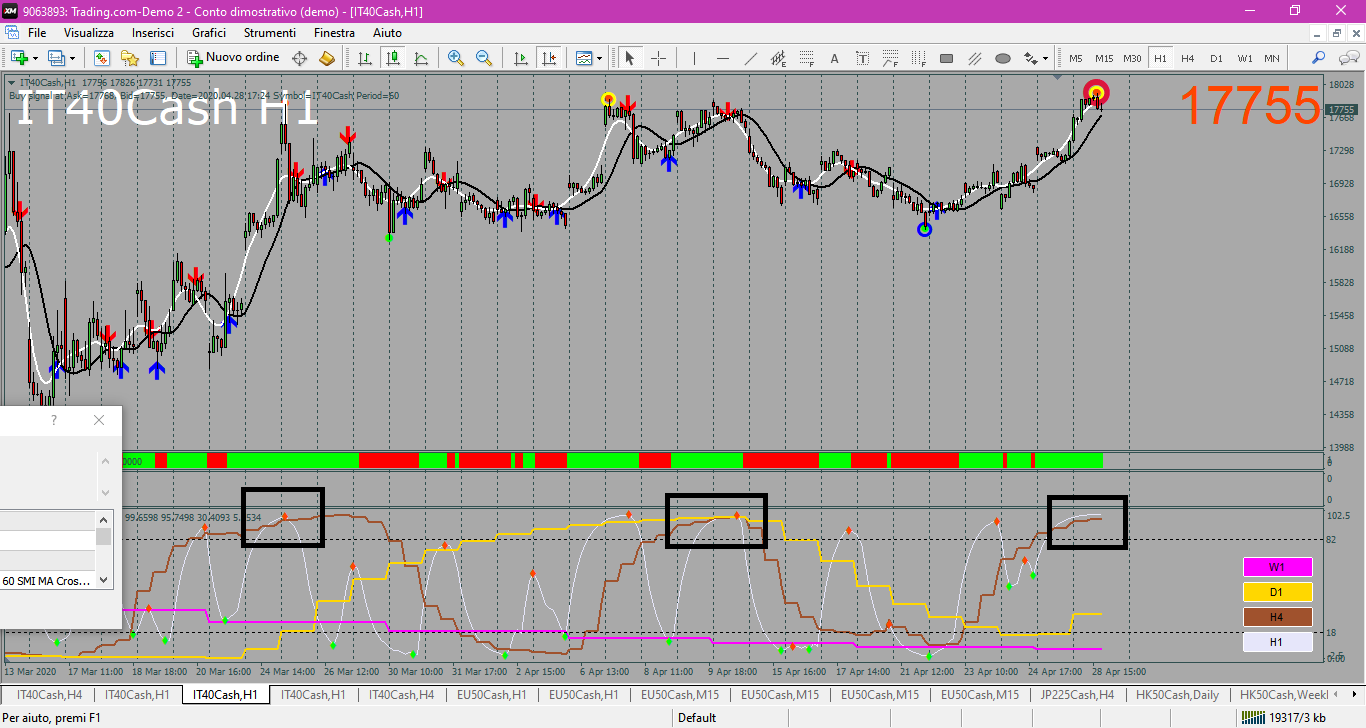Select the Fibonacci Retracement tool
Viewport: 1366px width, 728px height.
[x=806, y=58]
